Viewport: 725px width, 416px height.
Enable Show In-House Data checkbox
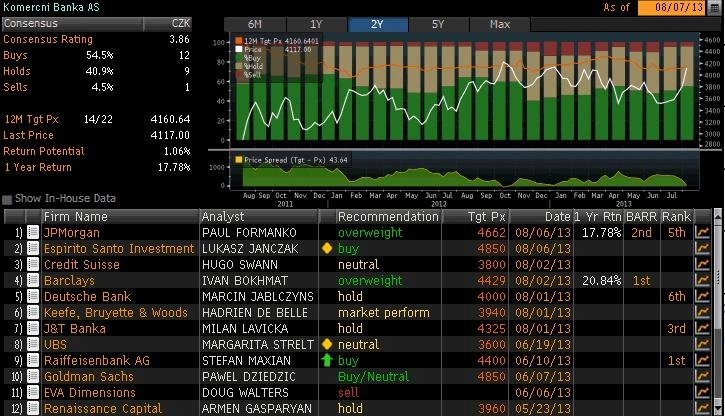(7, 199)
